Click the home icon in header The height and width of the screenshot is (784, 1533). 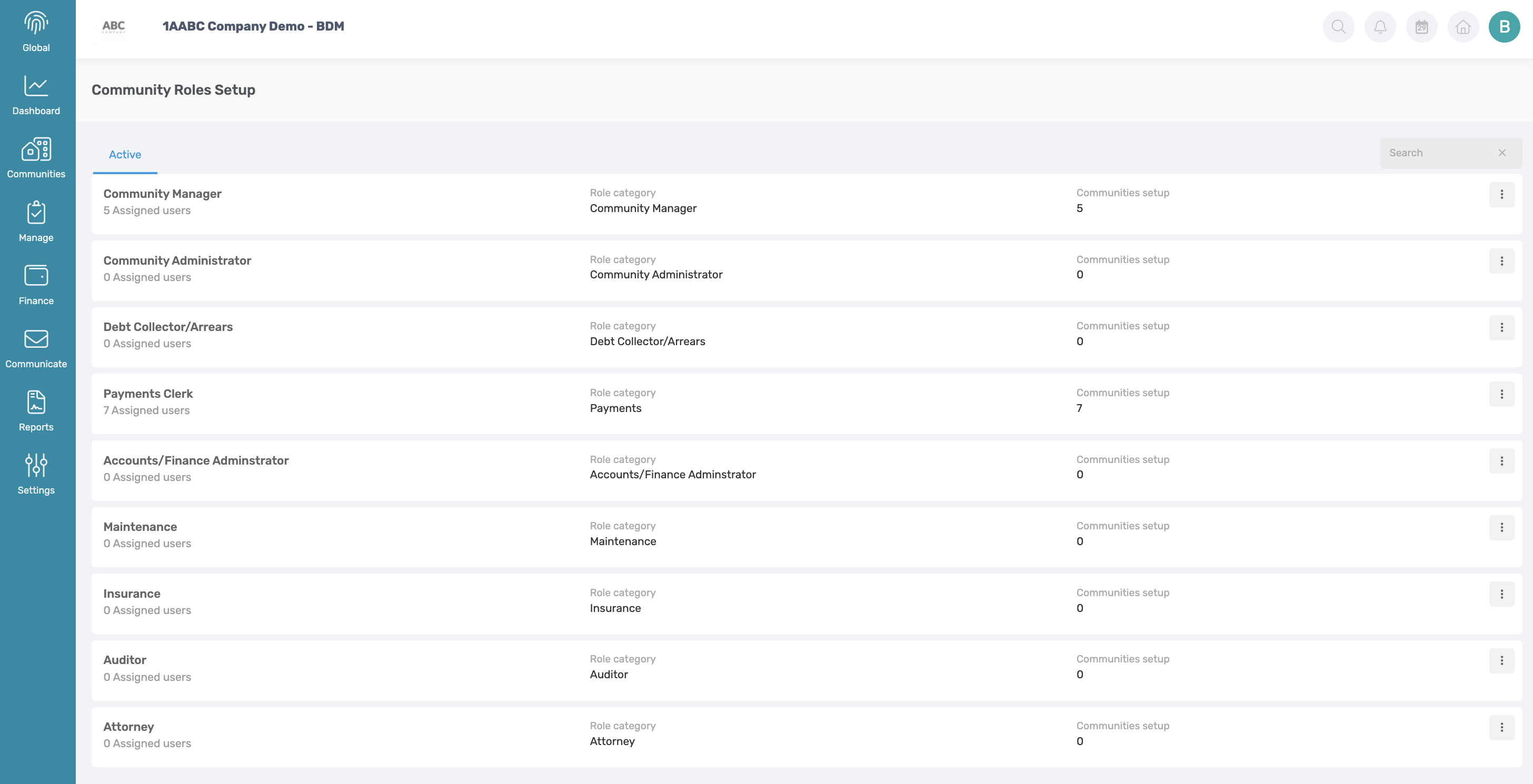[x=1463, y=27]
